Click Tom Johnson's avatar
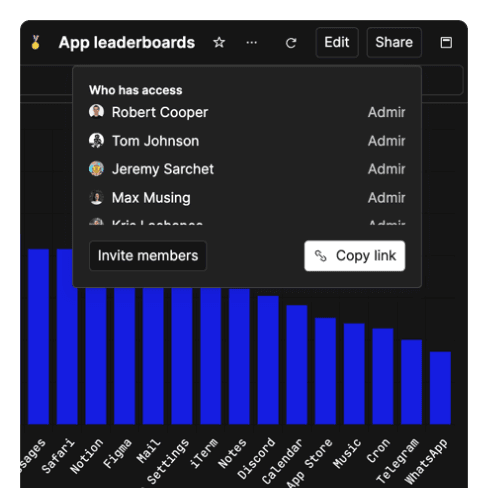The width and height of the screenshot is (488, 488). 96,141
